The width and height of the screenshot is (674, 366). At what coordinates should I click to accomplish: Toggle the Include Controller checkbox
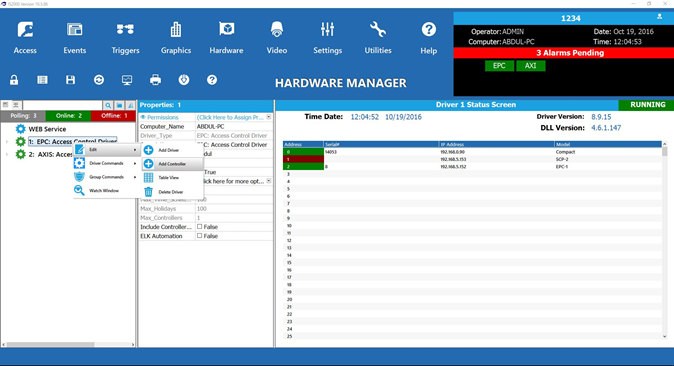199,226
